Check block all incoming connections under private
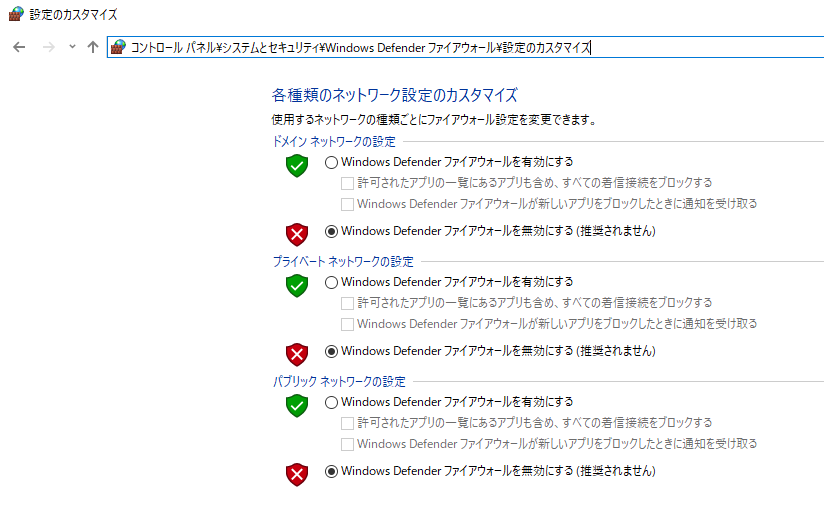This screenshot has width=824, height=512. (347, 303)
